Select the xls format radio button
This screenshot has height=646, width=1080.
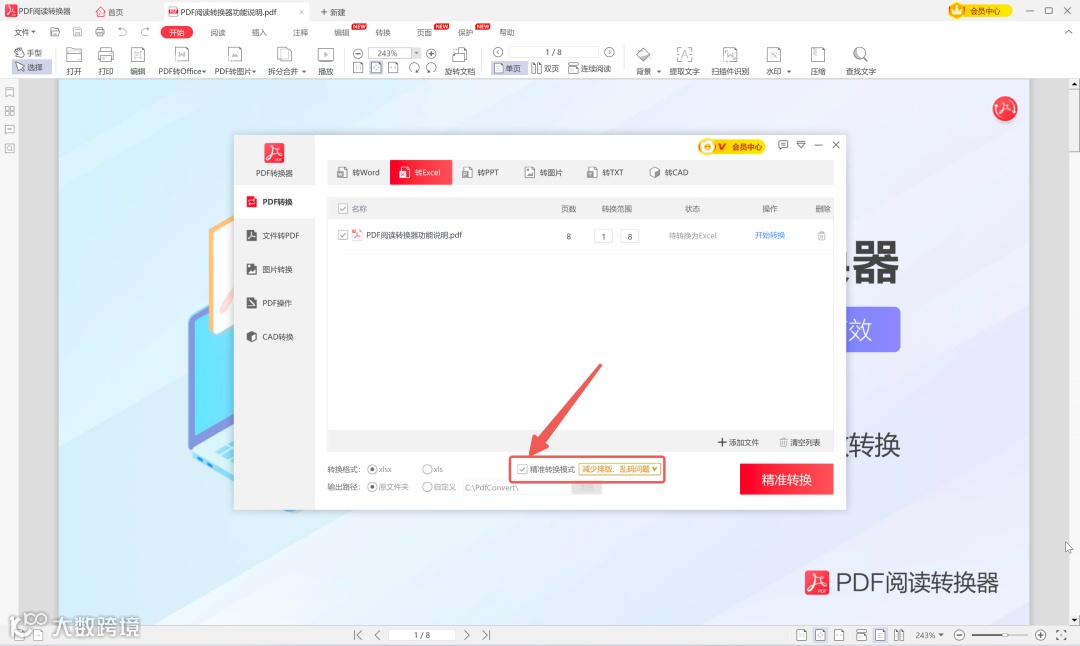point(427,469)
